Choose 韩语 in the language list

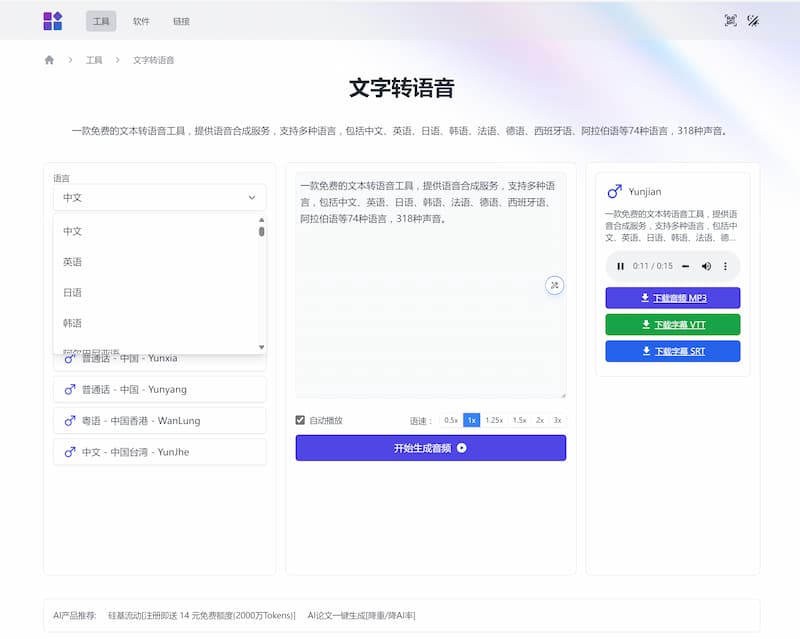(x=73, y=324)
